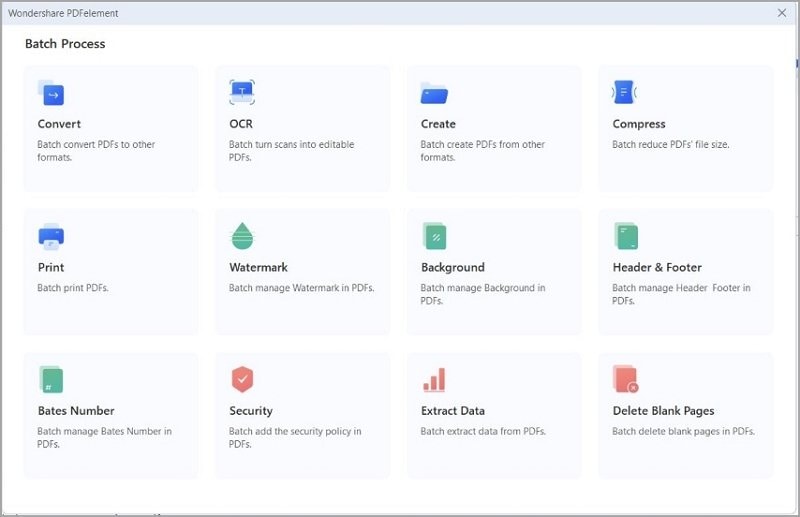Viewport: 800px width, 517px height.
Task: Click the Extract Data chart icon
Action: [434, 380]
